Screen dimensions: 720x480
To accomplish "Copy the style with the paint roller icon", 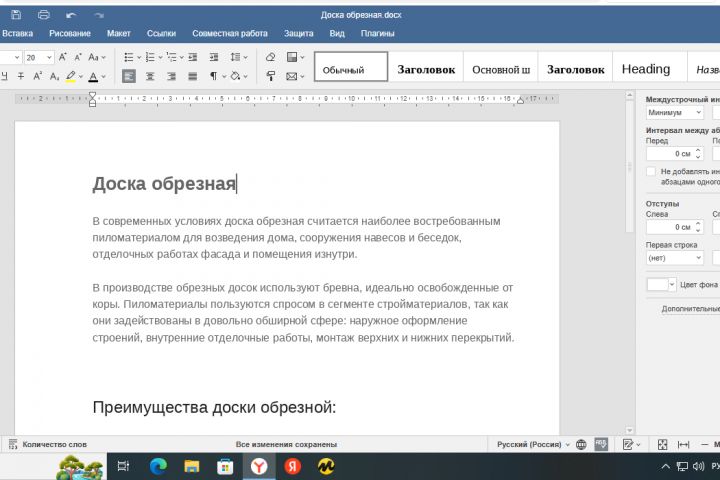I will 270,76.
